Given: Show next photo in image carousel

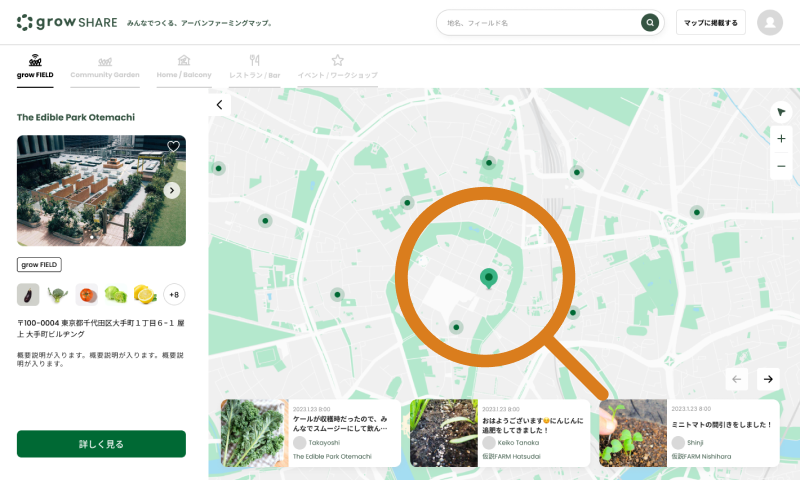Looking at the screenshot, I should click(172, 190).
